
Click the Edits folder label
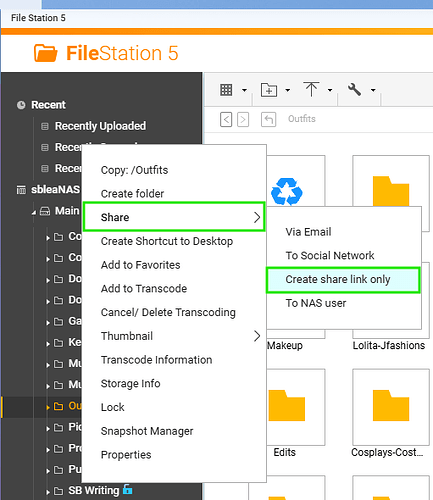(x=284, y=452)
